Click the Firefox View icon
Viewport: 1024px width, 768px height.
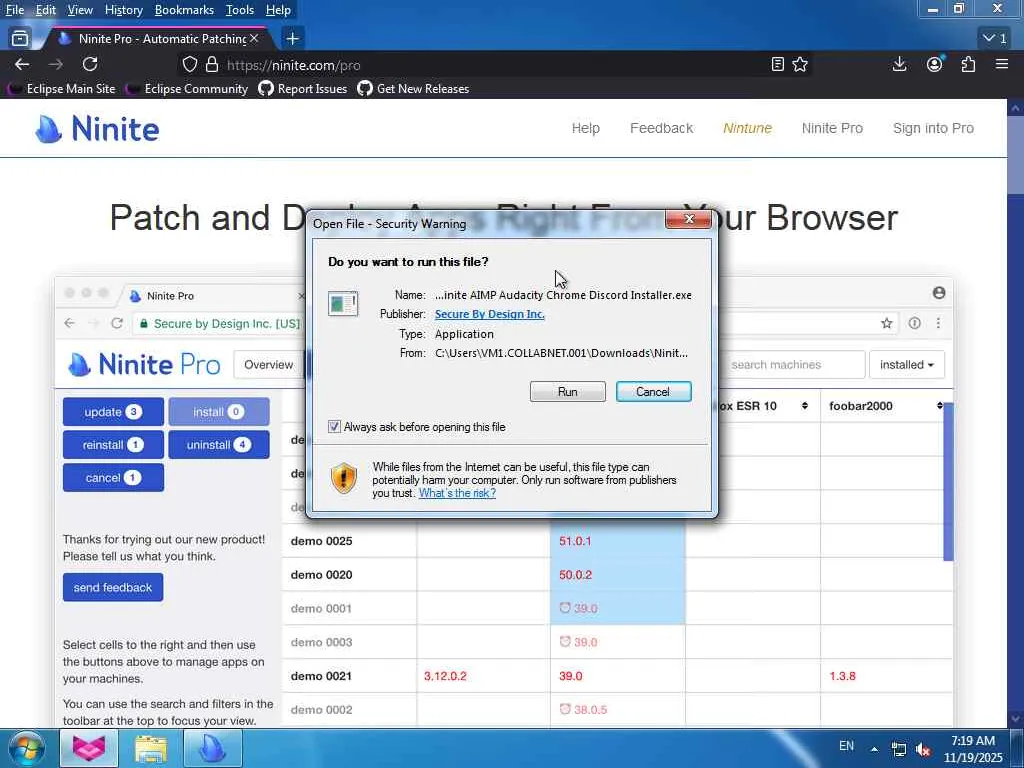[x=20, y=39]
